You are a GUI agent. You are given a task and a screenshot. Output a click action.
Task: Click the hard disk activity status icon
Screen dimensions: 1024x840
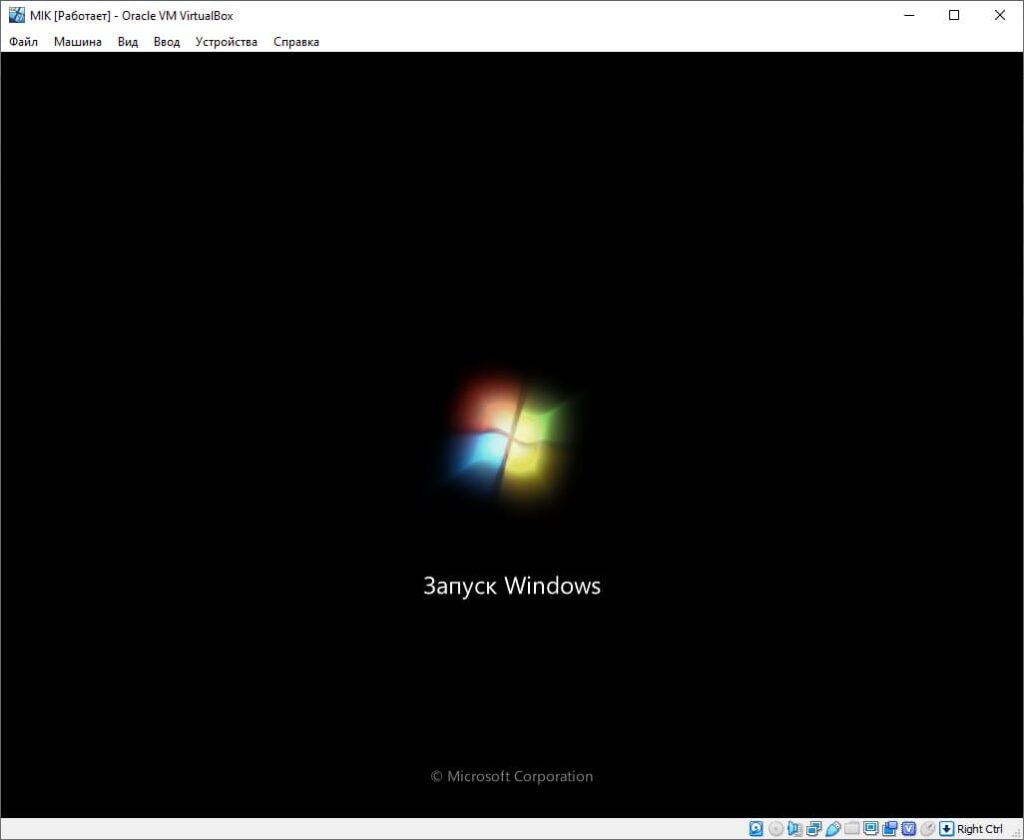coord(756,829)
